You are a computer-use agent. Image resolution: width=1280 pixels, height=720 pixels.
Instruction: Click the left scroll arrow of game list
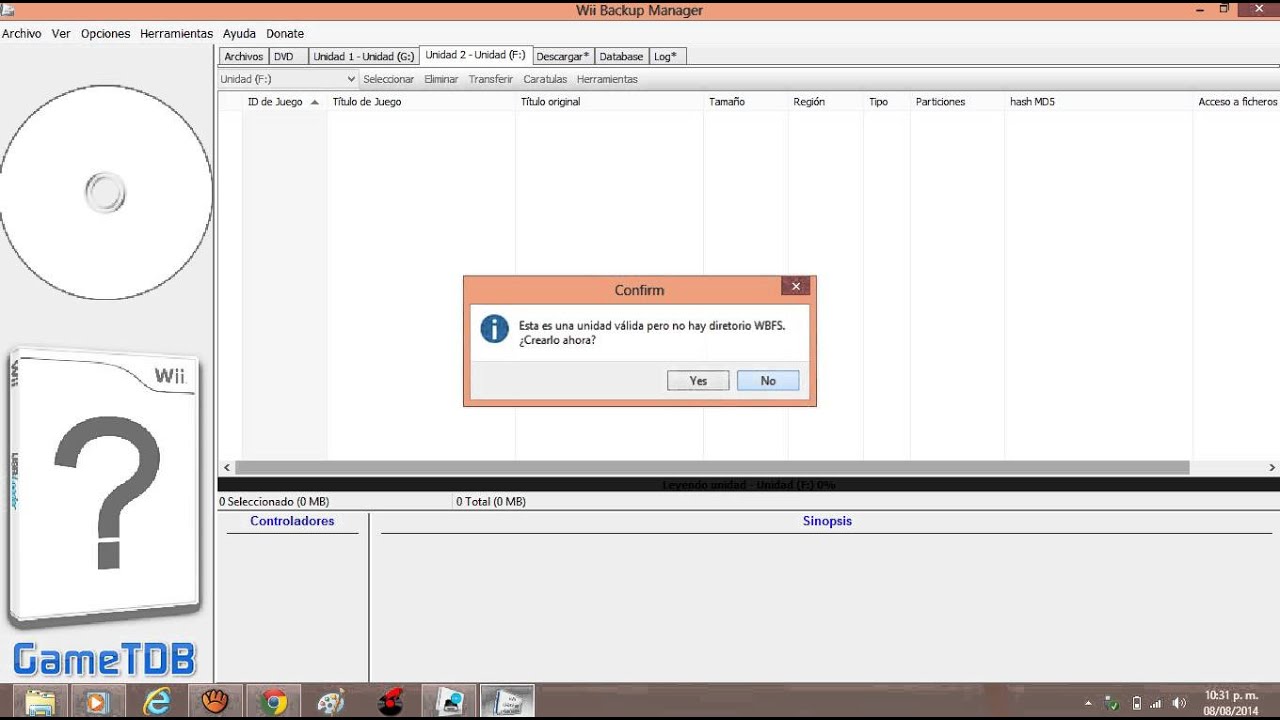tap(227, 467)
